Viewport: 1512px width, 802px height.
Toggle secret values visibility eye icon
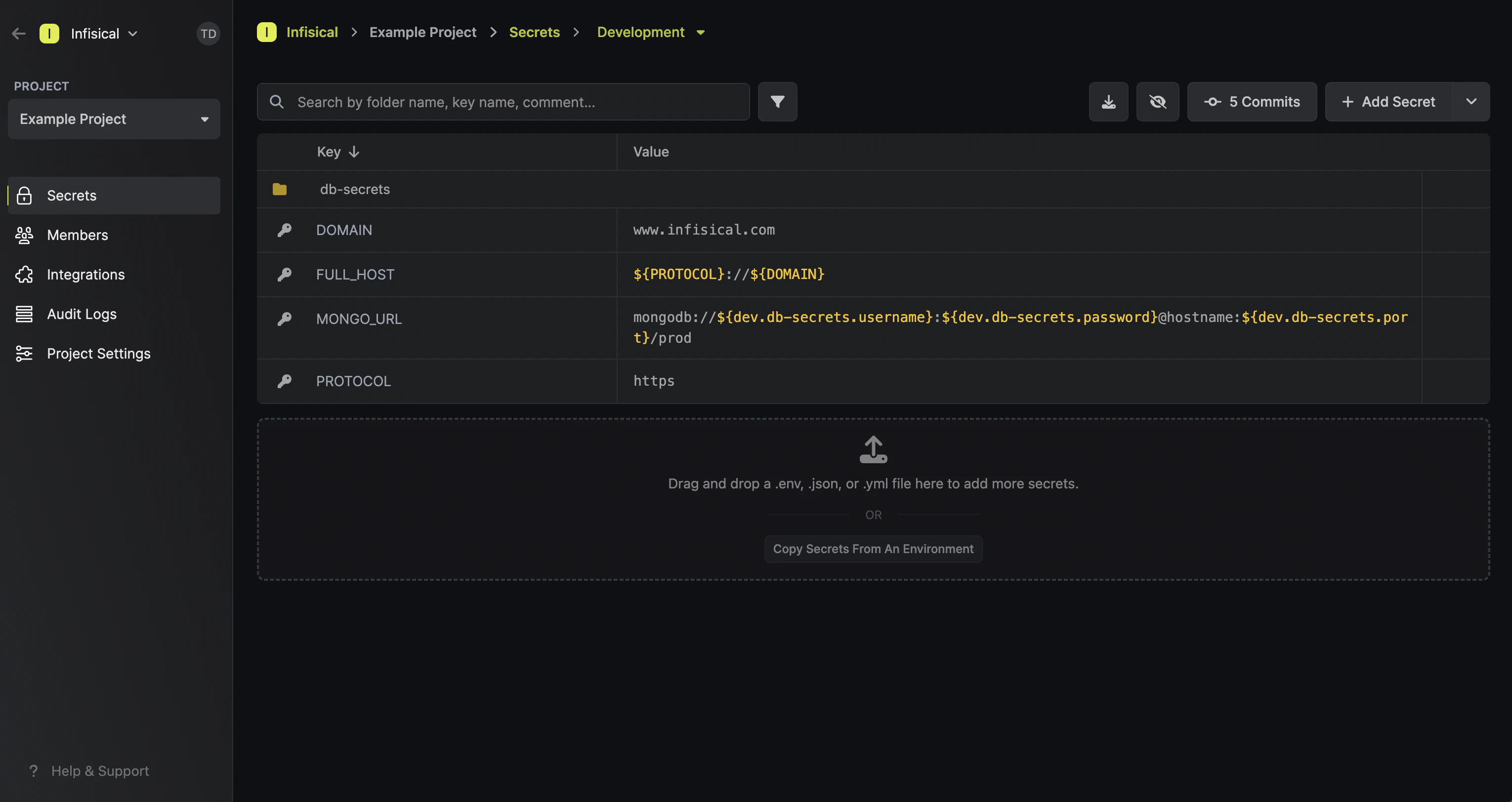[x=1158, y=102]
